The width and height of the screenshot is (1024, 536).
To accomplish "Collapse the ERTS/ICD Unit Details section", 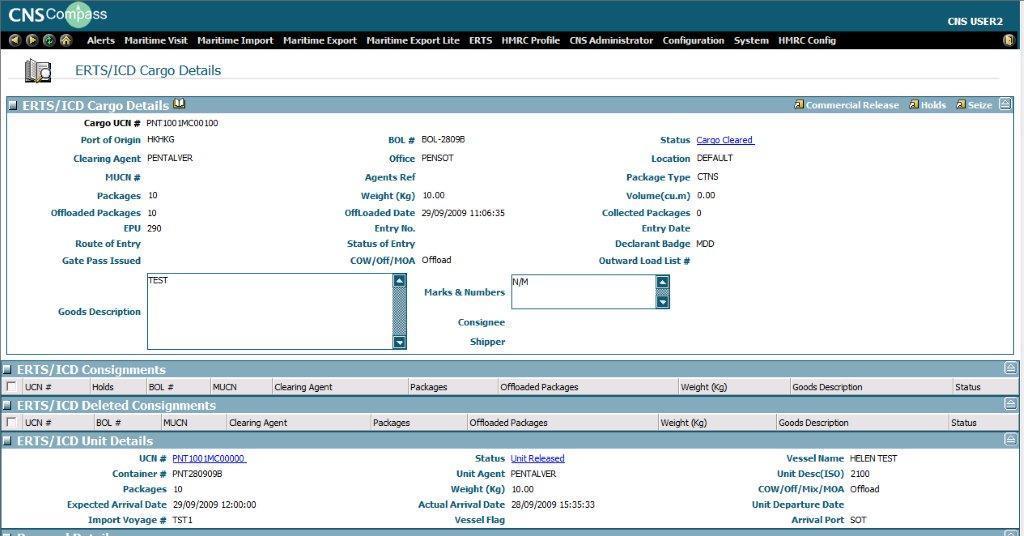I will 1010,440.
